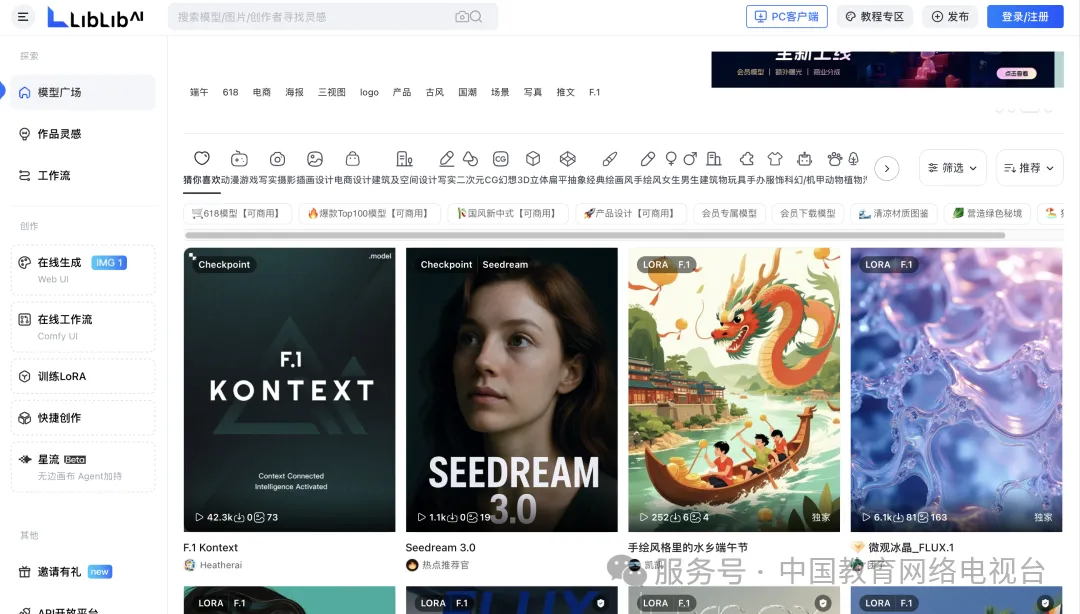Select the 会员专属模型 tag
This screenshot has height=614, width=1080.
[x=729, y=214]
